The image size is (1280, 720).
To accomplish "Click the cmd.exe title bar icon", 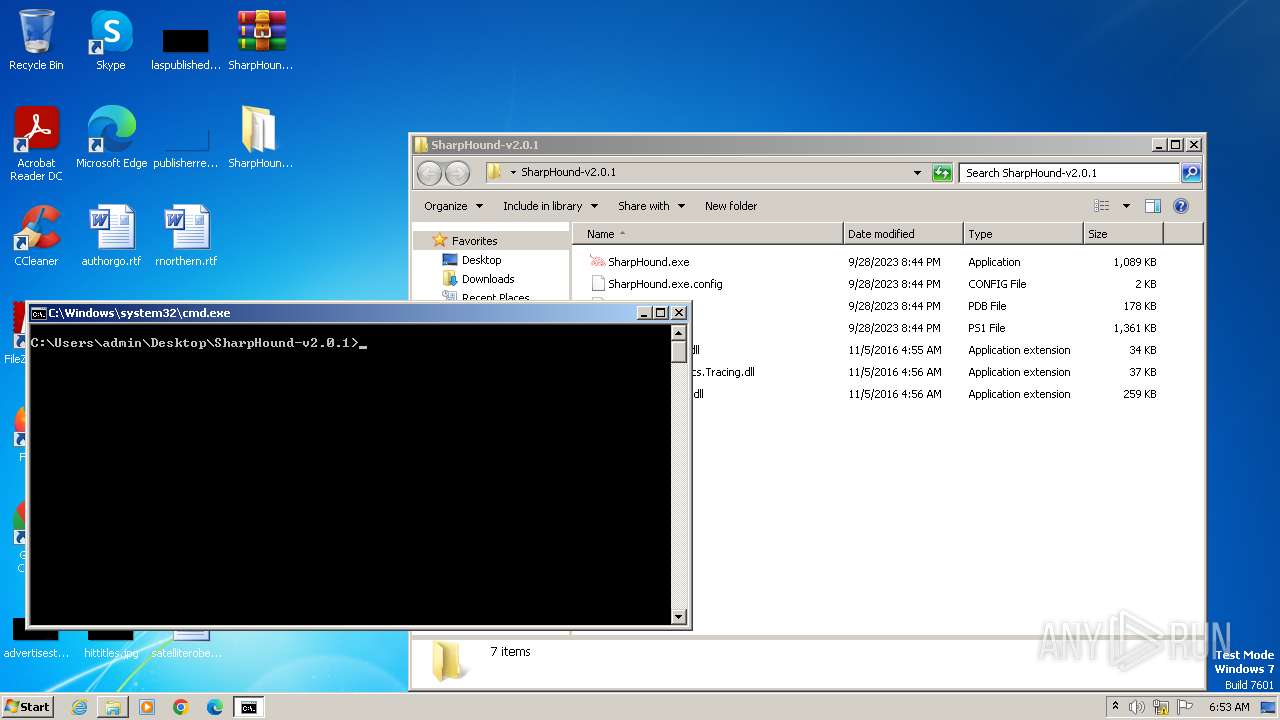I will 39,313.
